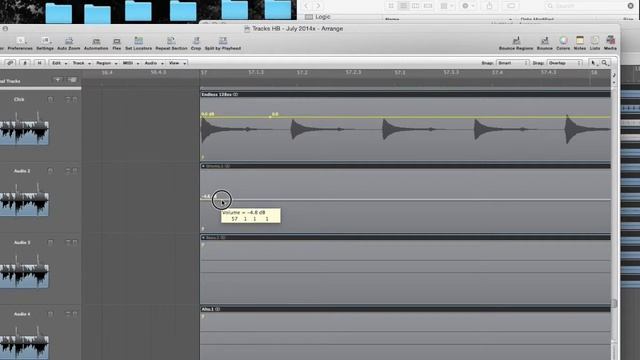Open the pointer tool menu
Viewport: 640px width, 360px height.
coord(593,63)
